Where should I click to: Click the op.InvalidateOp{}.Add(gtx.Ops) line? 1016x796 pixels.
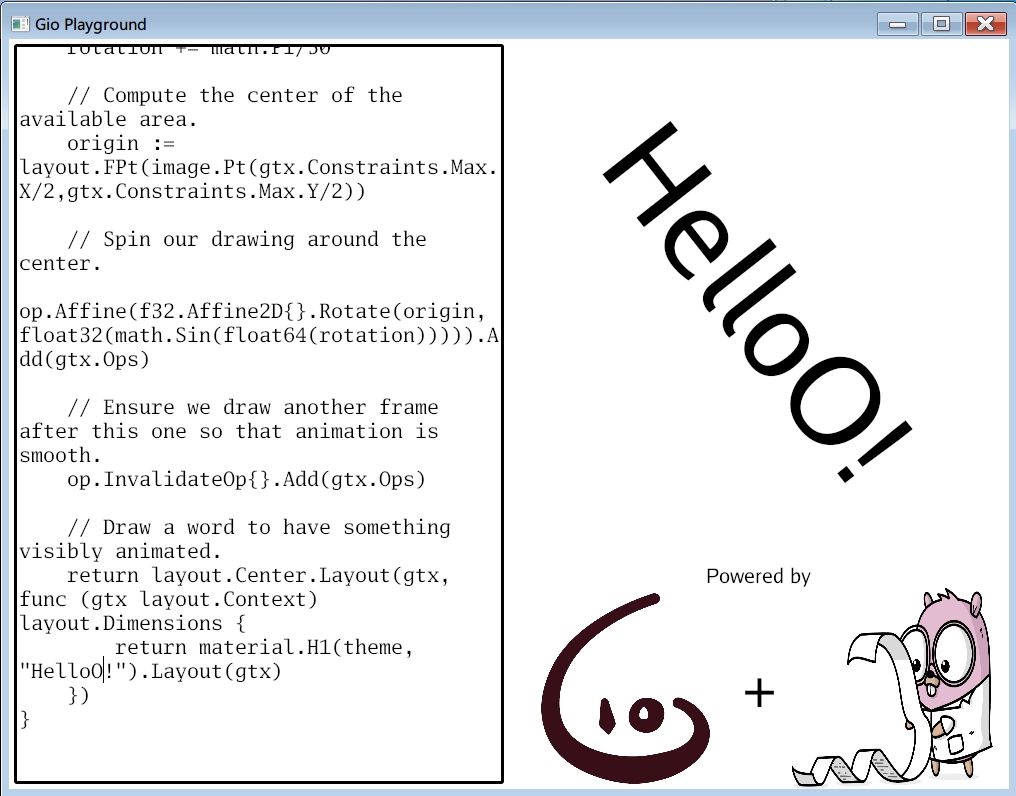click(x=246, y=480)
